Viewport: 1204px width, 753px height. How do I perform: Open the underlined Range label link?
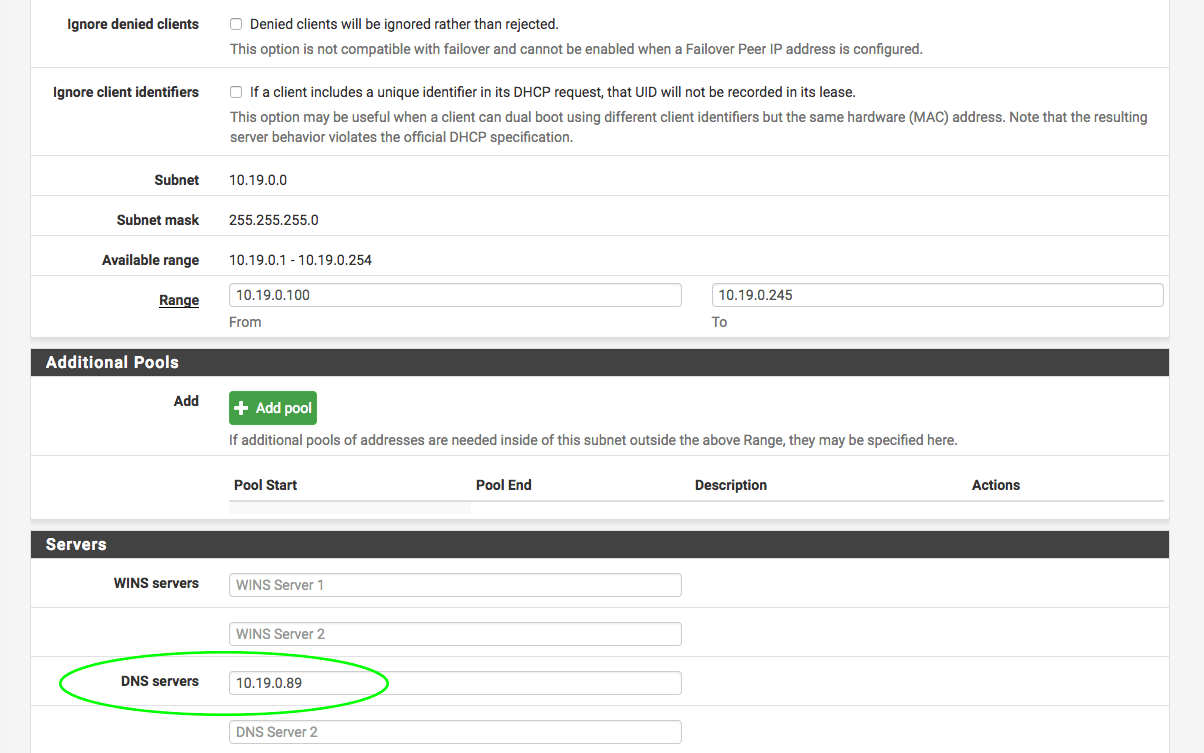pos(179,300)
